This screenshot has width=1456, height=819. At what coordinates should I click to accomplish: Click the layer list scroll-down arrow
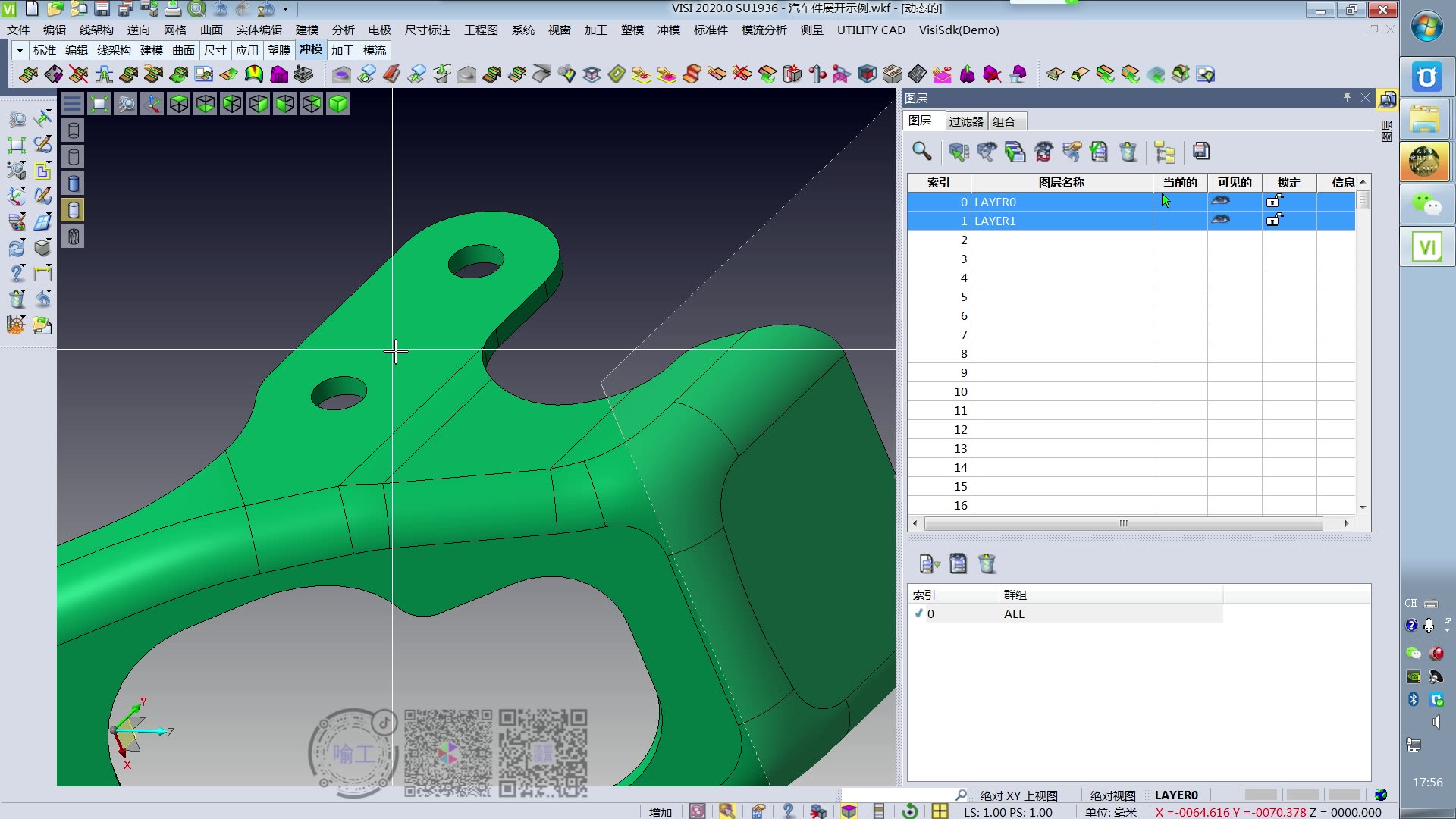(1362, 507)
